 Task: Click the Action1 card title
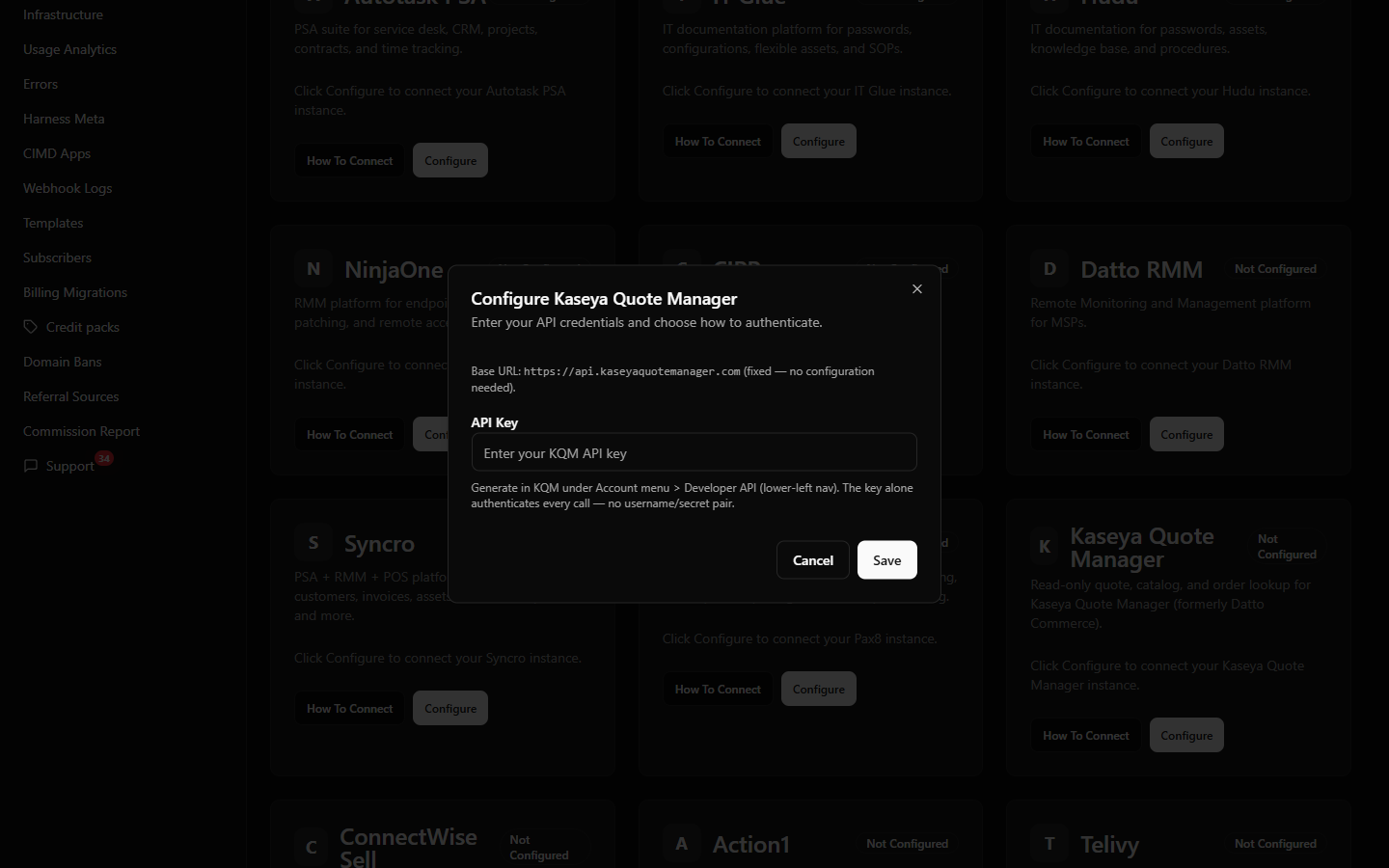pyautogui.click(x=750, y=845)
